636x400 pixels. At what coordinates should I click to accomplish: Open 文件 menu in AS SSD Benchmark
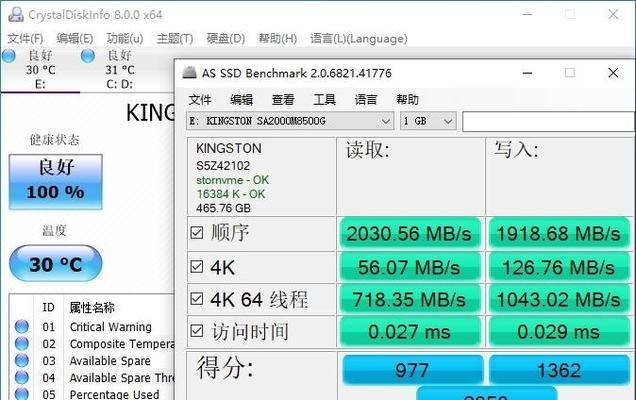click(200, 99)
